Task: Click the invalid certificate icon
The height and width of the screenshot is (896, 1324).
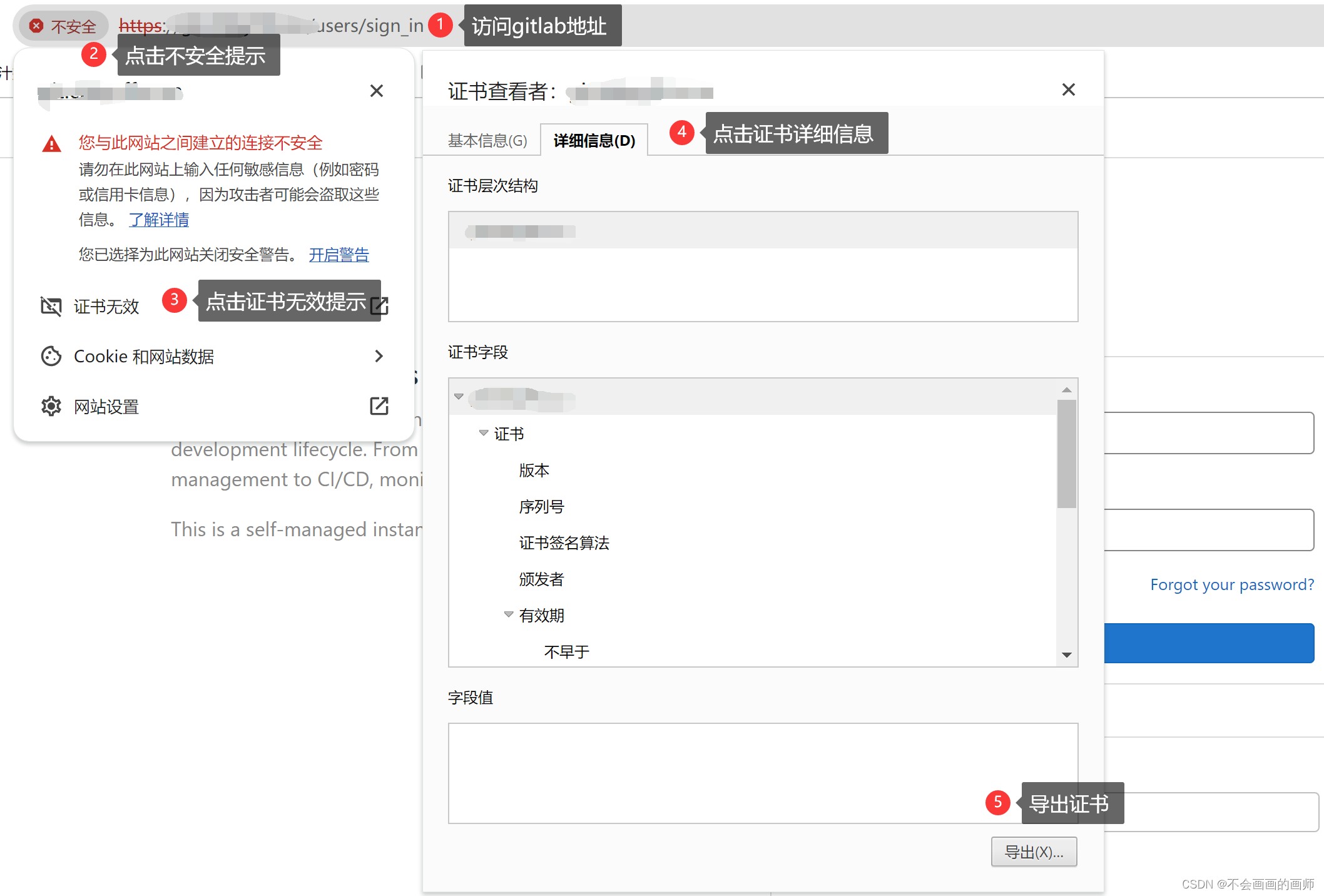Action: click(51, 307)
